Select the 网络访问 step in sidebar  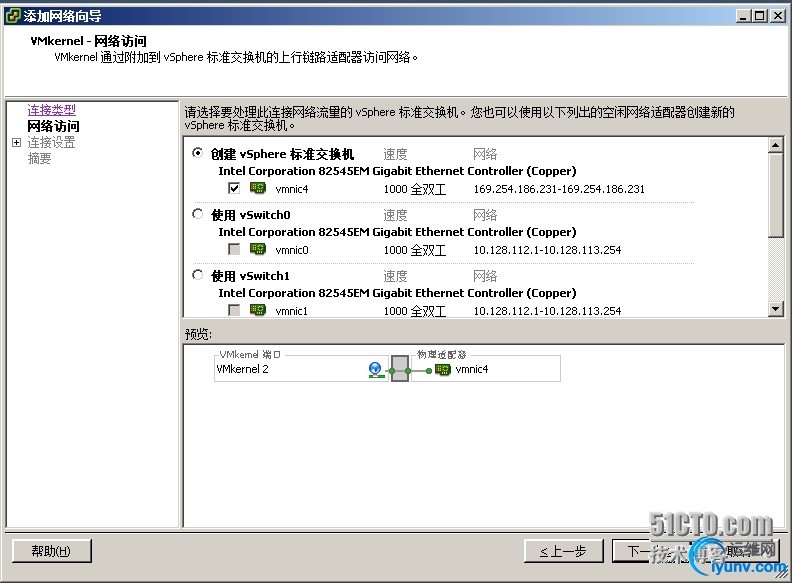pos(53,126)
